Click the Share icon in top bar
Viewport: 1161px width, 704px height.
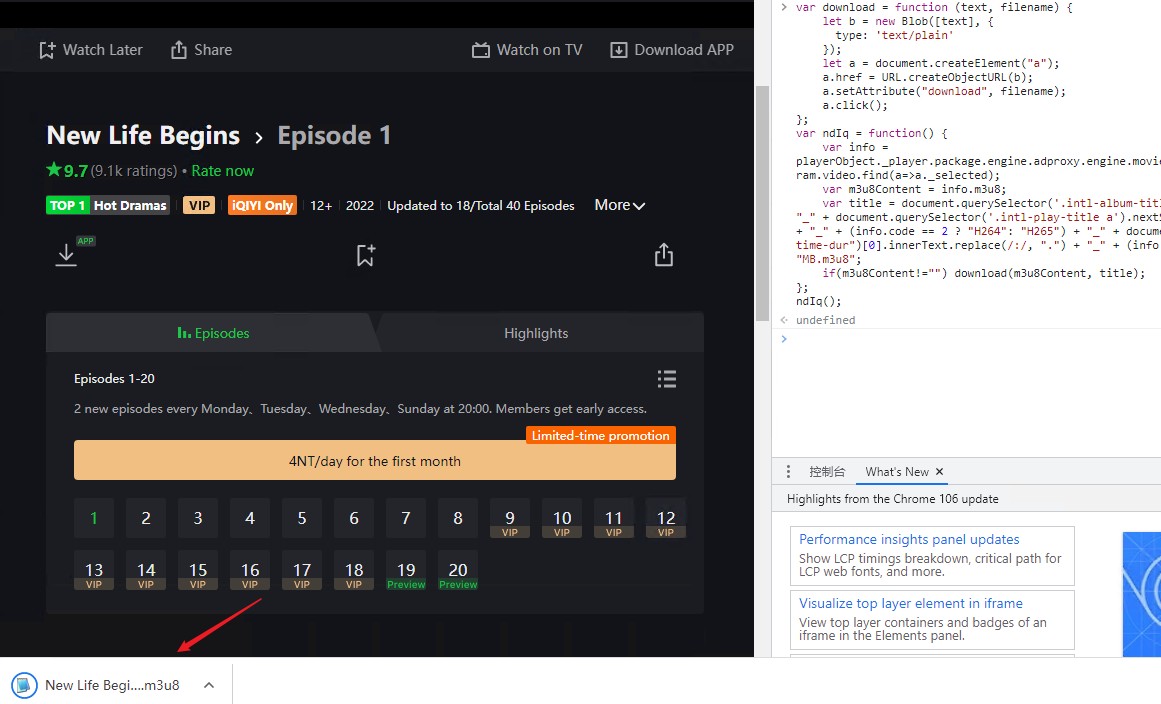[x=178, y=50]
